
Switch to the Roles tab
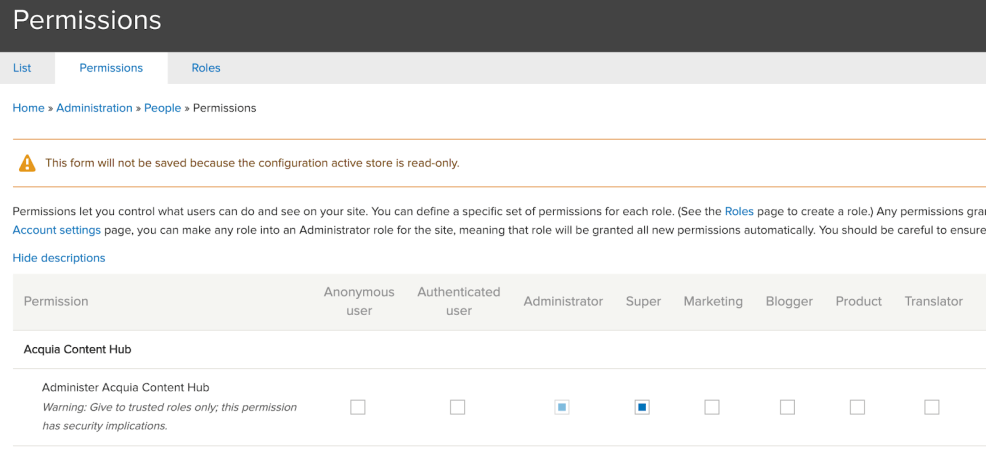pos(206,68)
